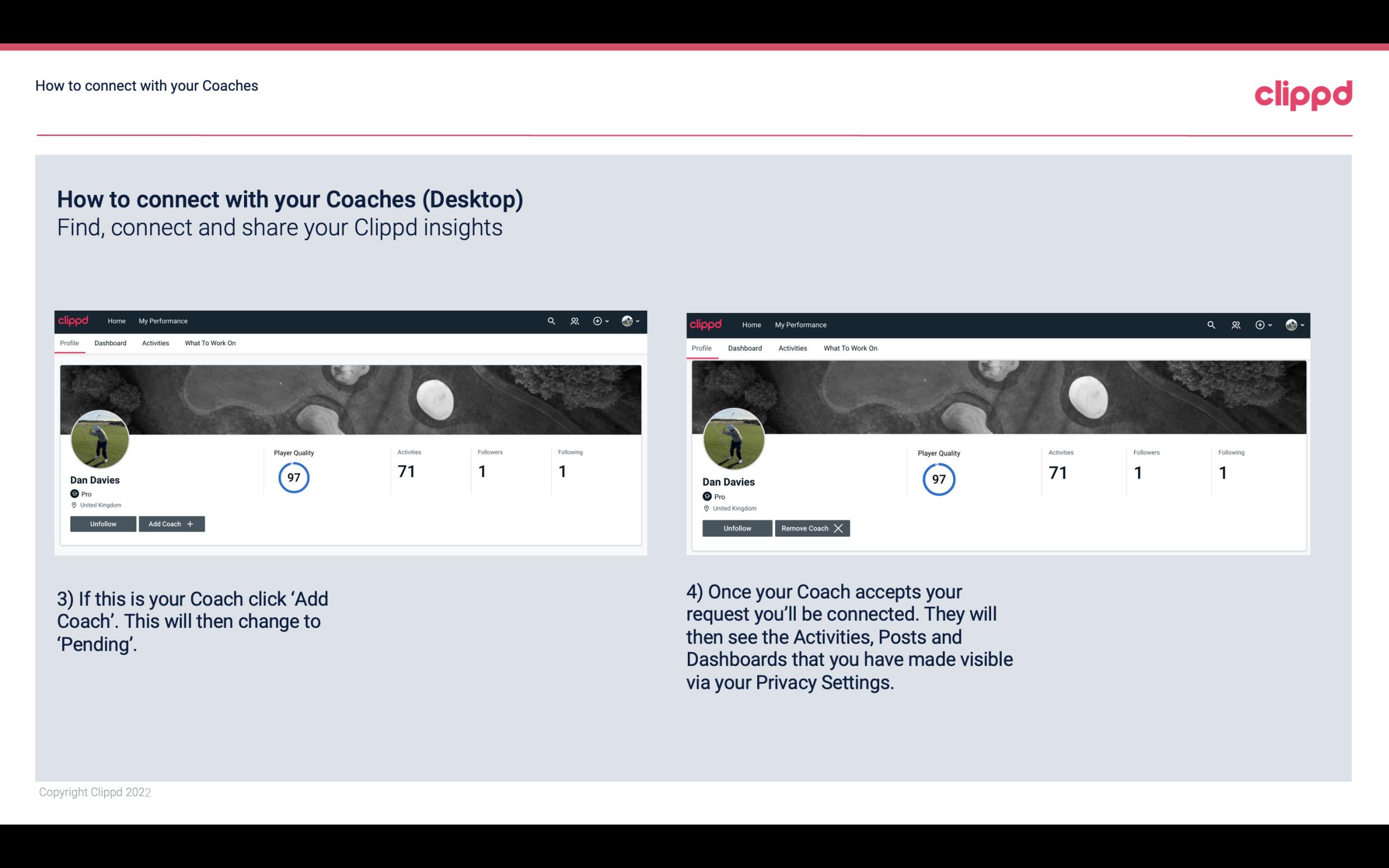This screenshot has height=868, width=1389.
Task: Click 'Unfollow' toggle on left profile
Action: tap(103, 523)
